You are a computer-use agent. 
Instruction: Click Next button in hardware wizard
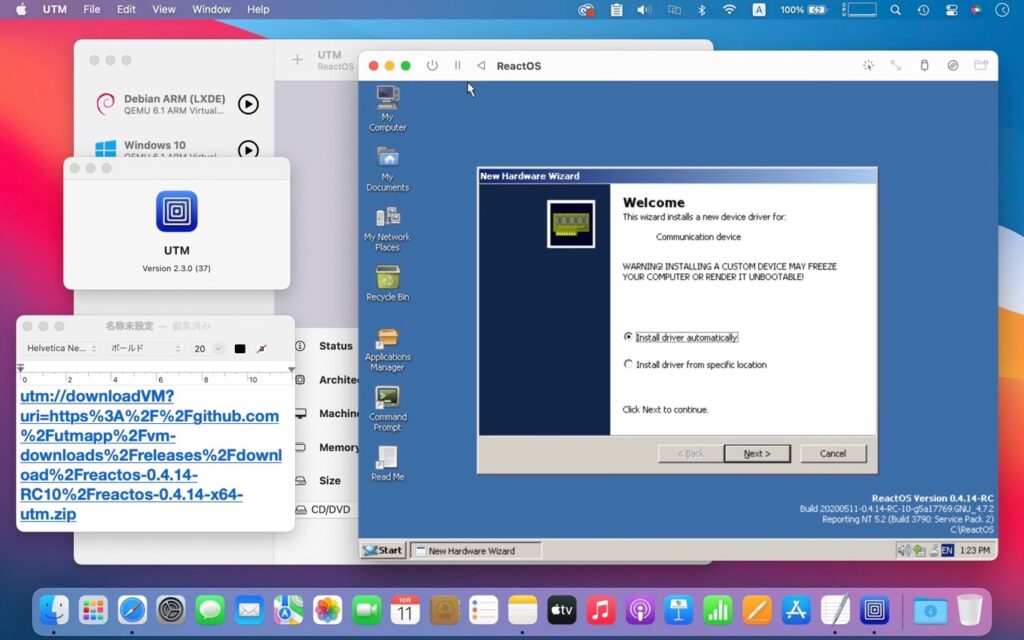(757, 453)
